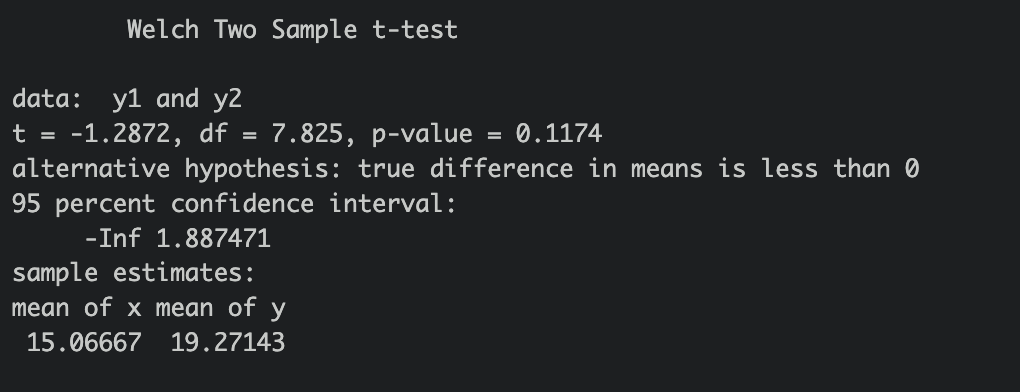Screen dimensions: 1020x392
Task: Click the word difference in hypothesis line
Action: [x=502, y=169]
